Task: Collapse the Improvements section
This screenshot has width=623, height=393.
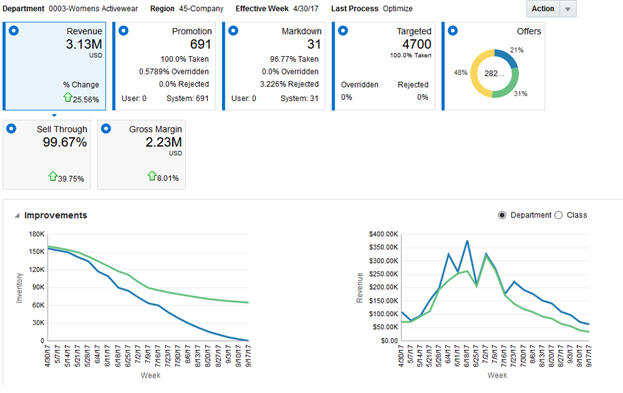Action: click(x=17, y=215)
